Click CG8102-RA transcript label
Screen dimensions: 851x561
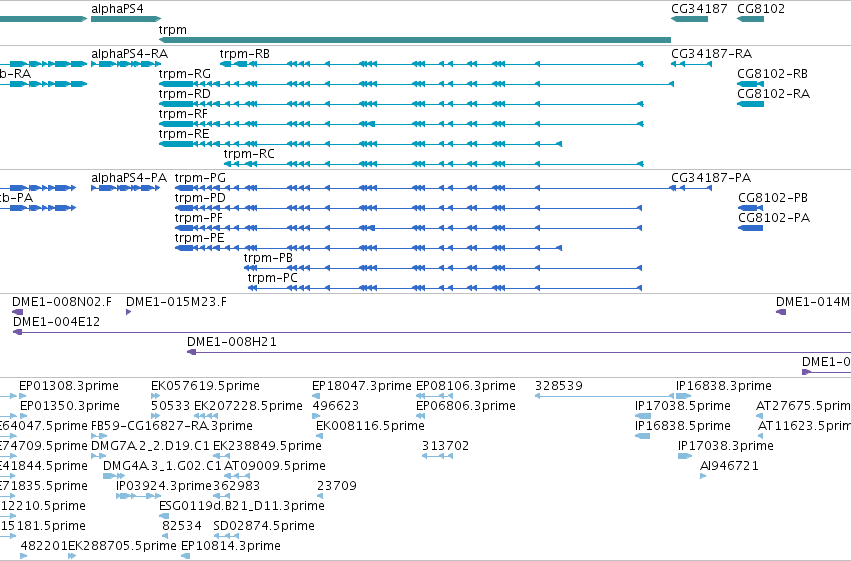pyautogui.click(x=773, y=94)
